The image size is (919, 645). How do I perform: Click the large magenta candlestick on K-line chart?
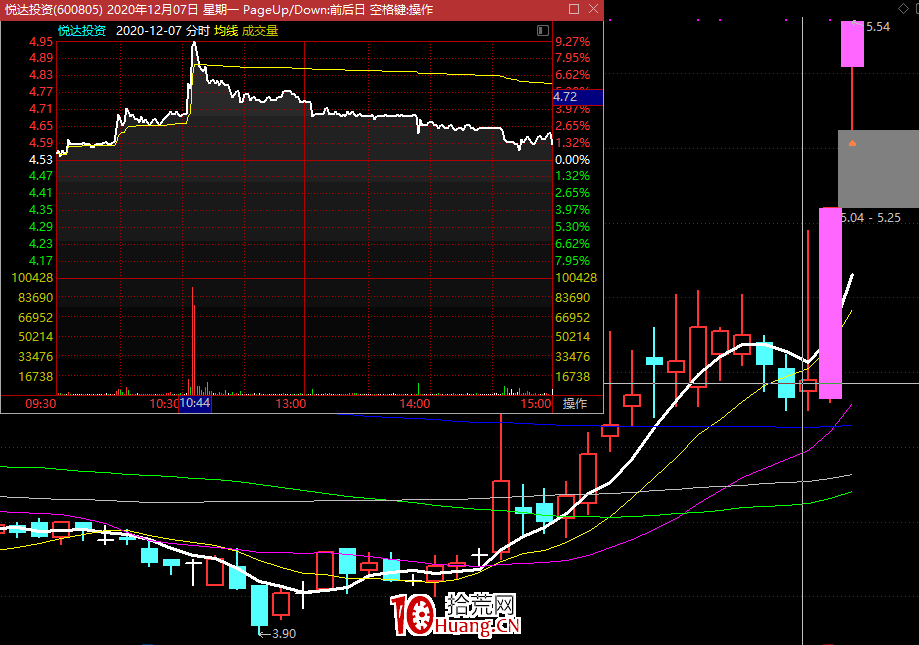[830, 303]
